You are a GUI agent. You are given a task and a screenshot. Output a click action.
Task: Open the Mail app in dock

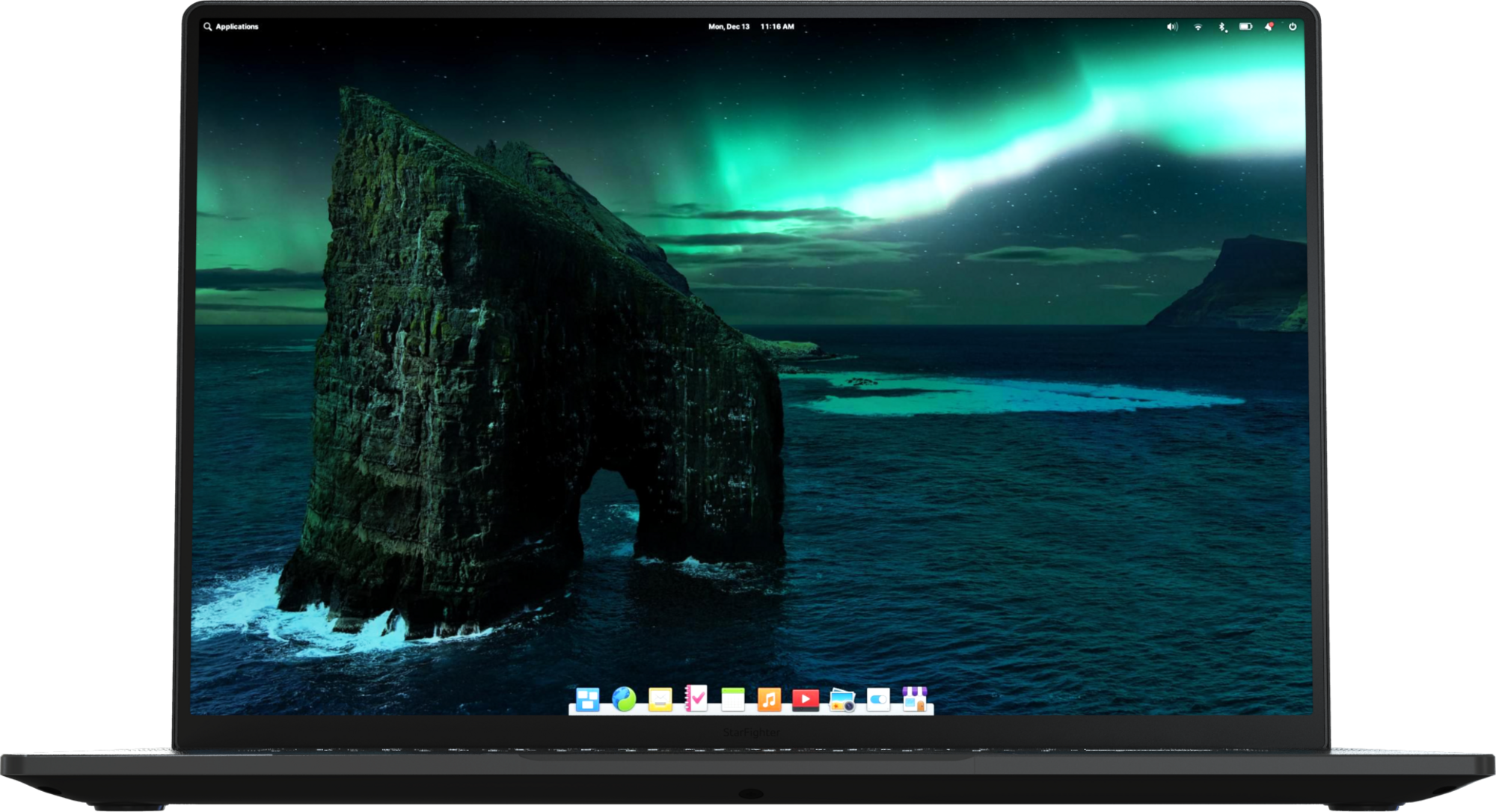point(660,700)
